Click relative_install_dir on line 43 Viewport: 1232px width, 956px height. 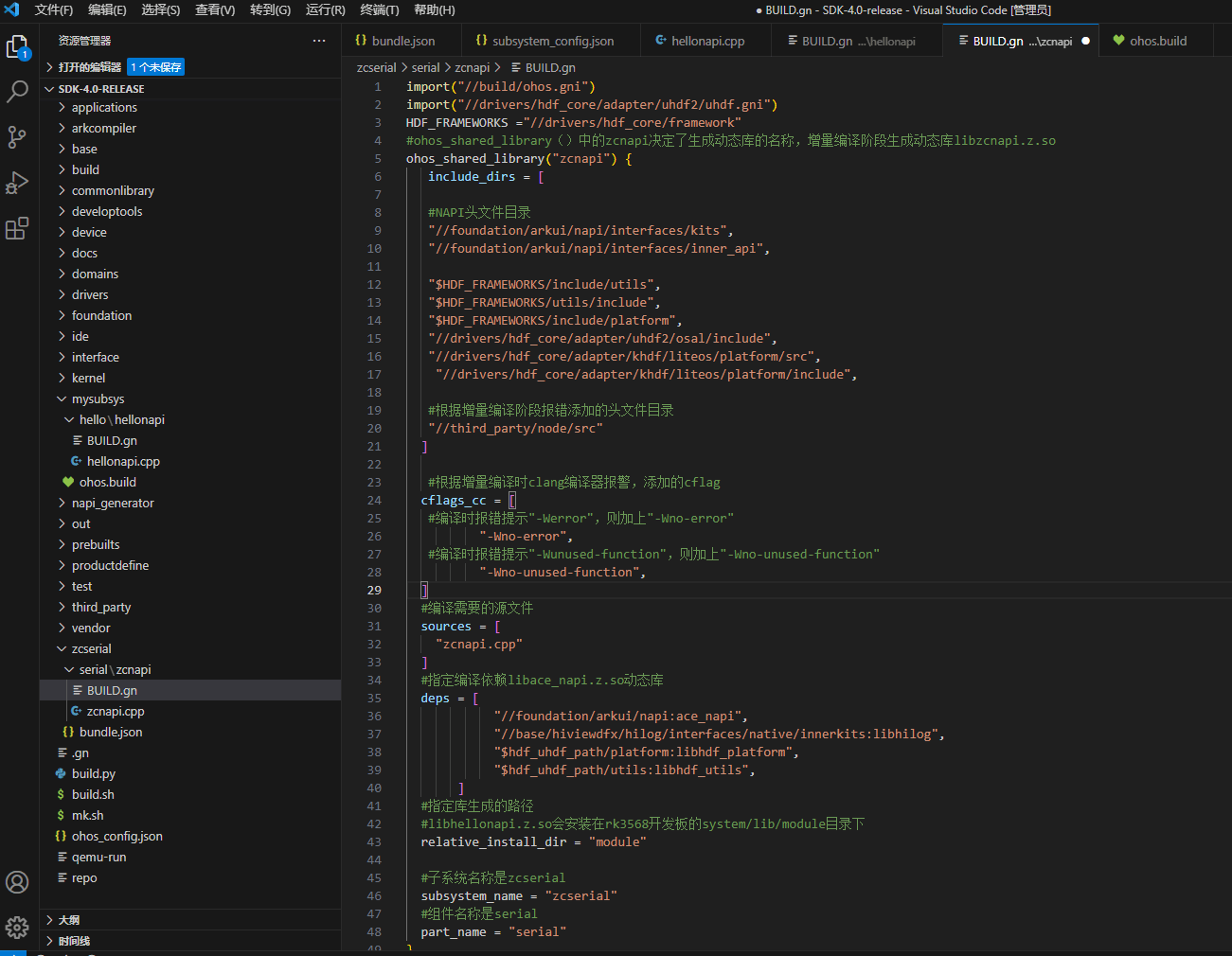tap(493, 841)
